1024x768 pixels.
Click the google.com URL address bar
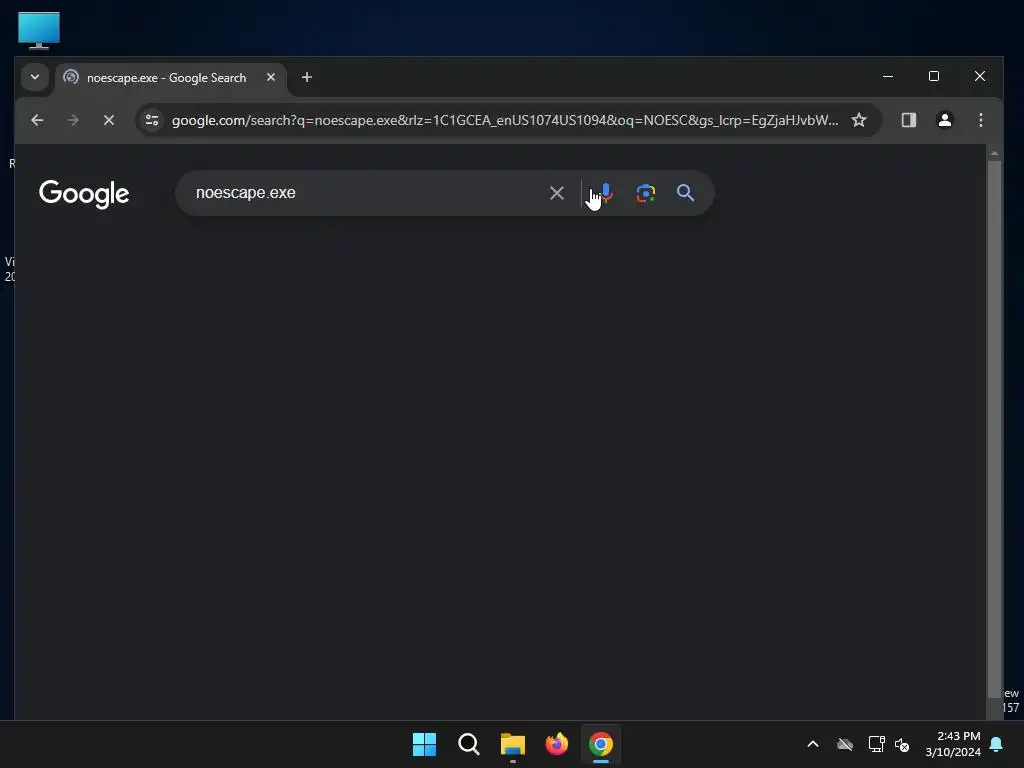505,120
